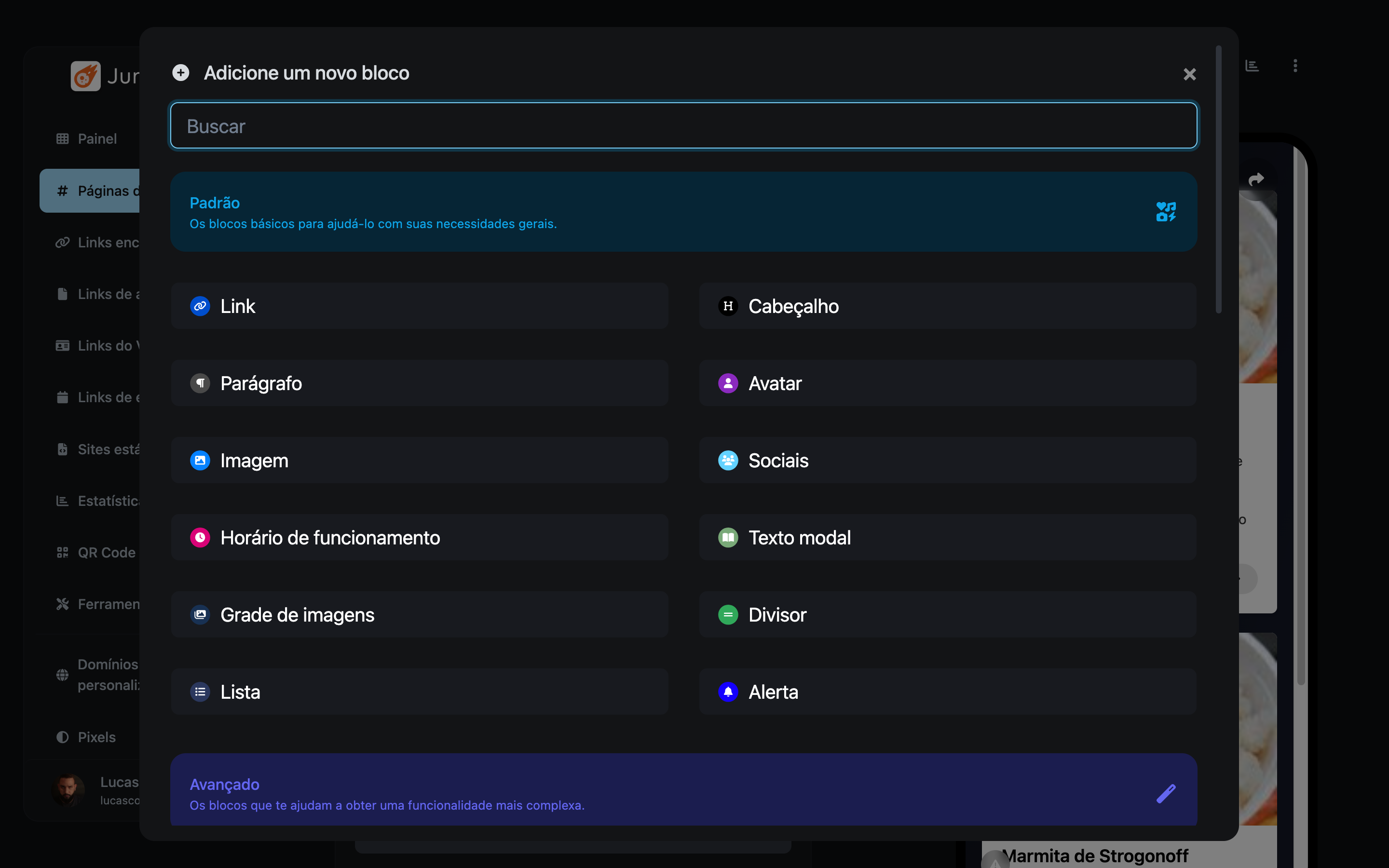
Task: Open the Padrão category header
Action: (683, 212)
